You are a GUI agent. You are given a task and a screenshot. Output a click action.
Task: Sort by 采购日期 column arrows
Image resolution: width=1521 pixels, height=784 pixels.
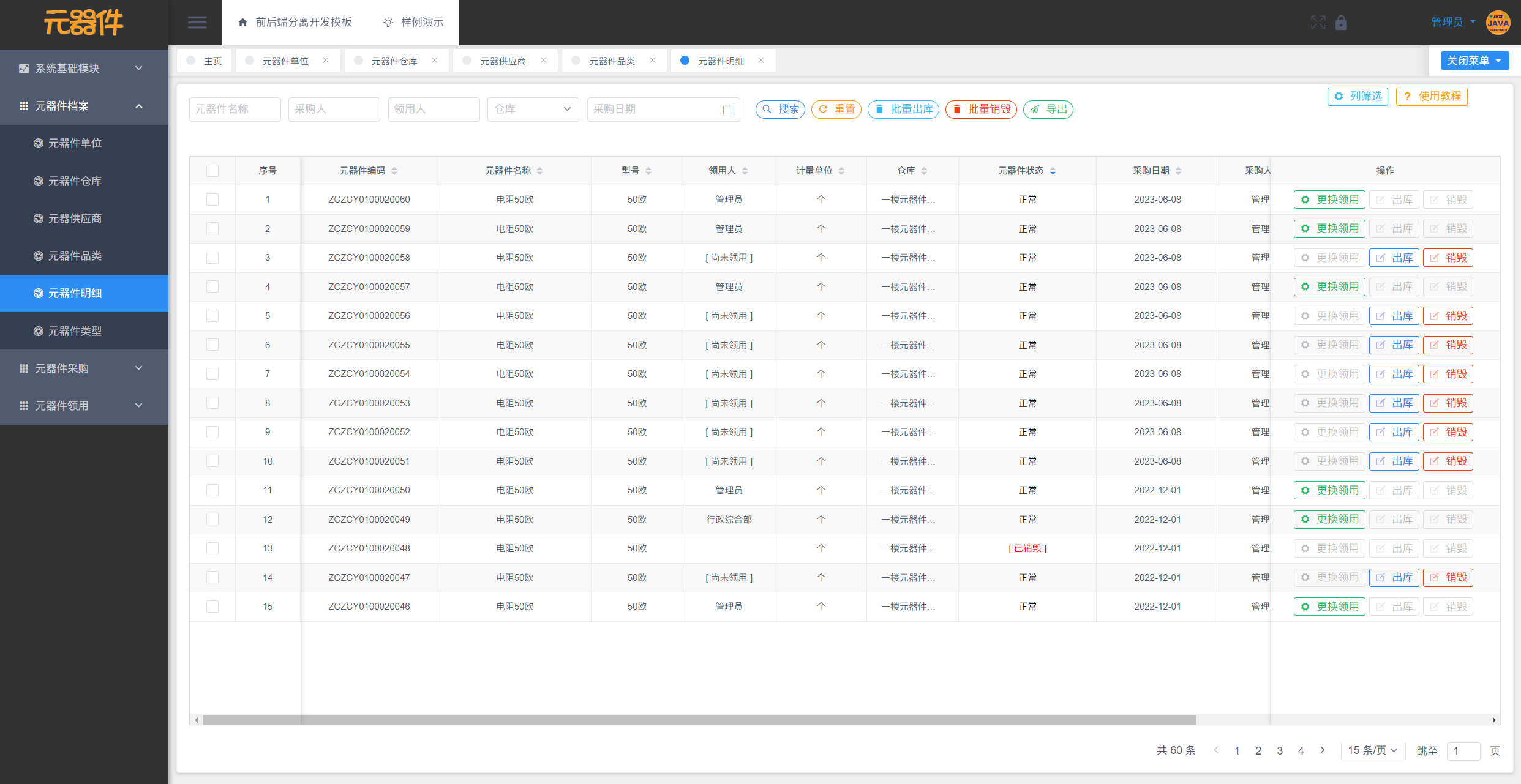1178,171
